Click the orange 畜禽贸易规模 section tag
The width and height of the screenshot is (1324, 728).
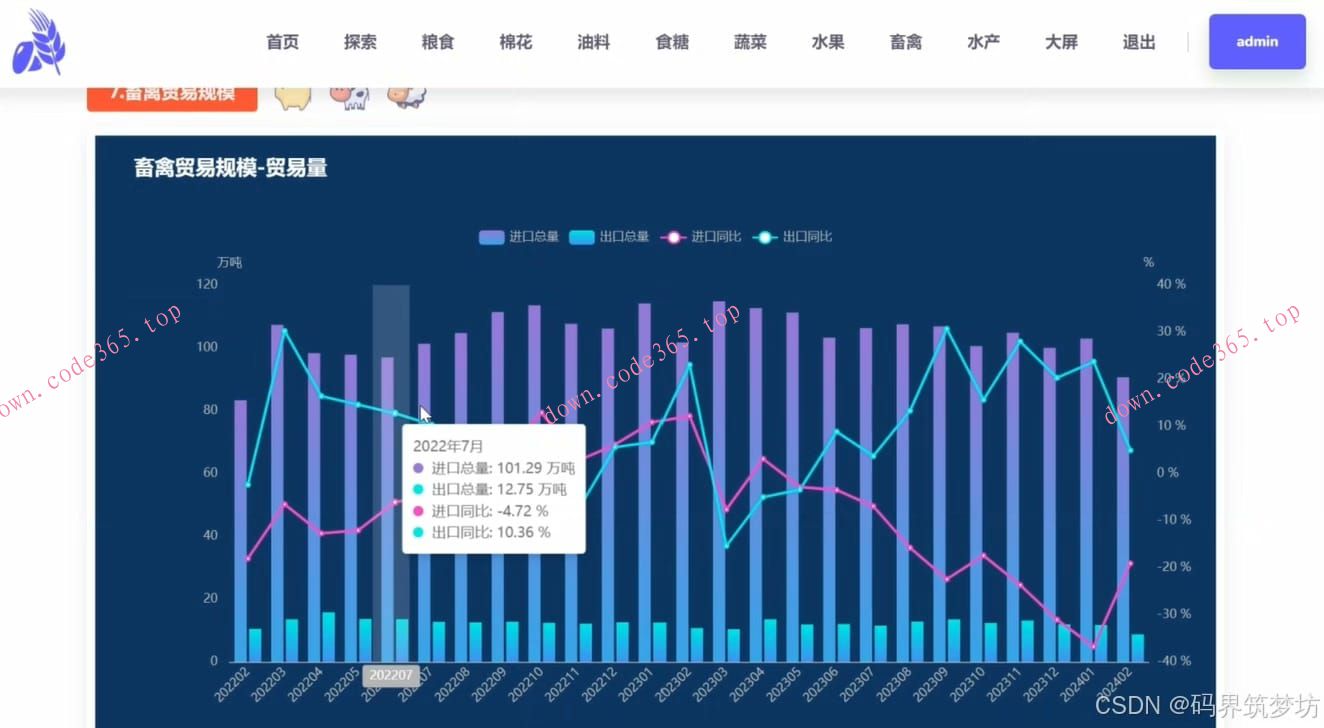(172, 97)
